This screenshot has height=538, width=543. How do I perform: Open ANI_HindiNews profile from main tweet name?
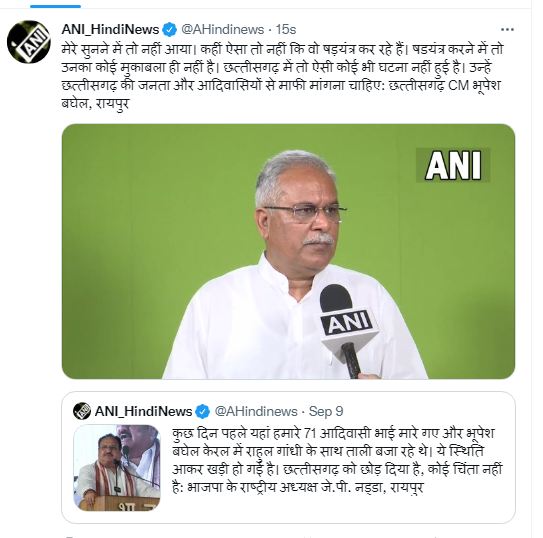pos(110,29)
